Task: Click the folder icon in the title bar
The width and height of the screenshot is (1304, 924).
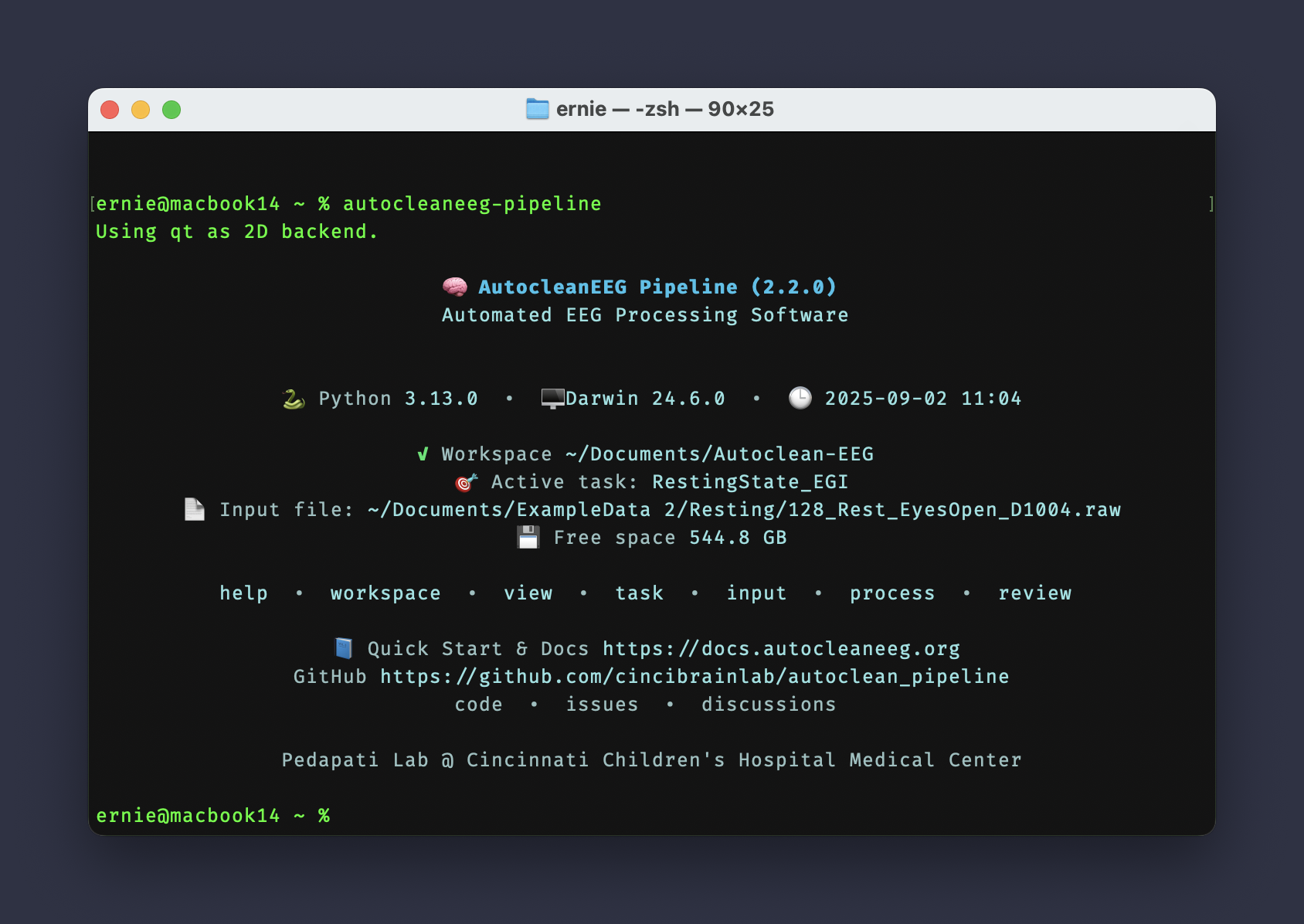Action: pos(537,109)
